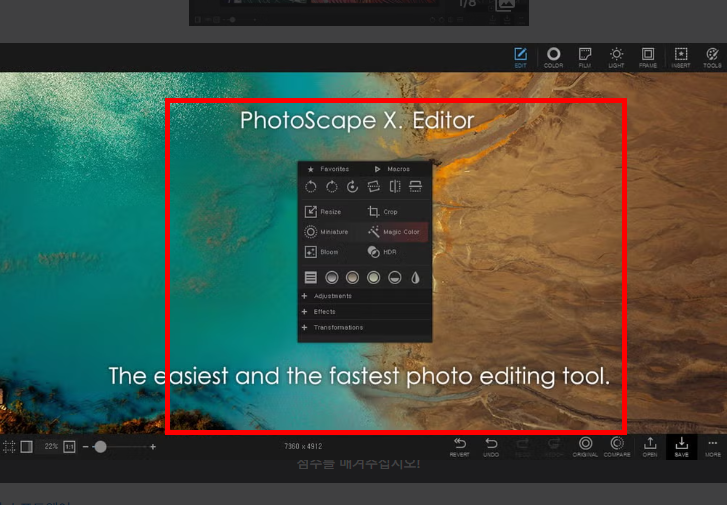727x505 pixels.
Task: Switch to the LIGHT tab
Action: tap(616, 58)
